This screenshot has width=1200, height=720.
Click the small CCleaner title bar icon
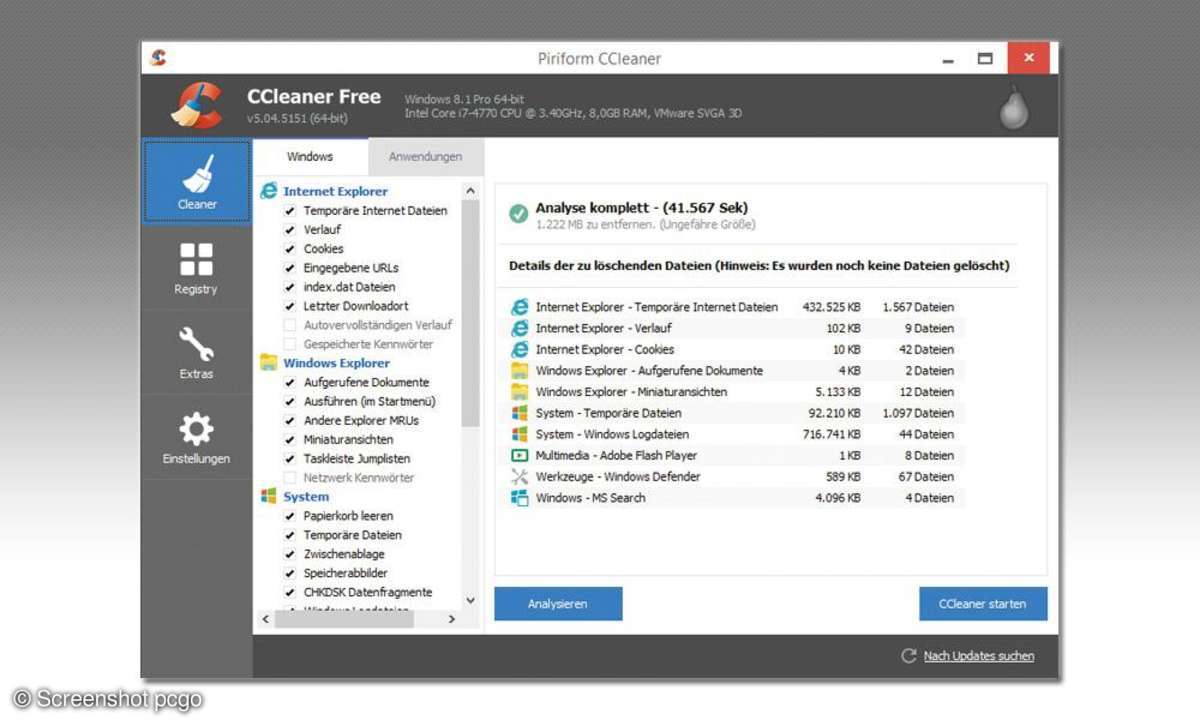pyautogui.click(x=158, y=58)
